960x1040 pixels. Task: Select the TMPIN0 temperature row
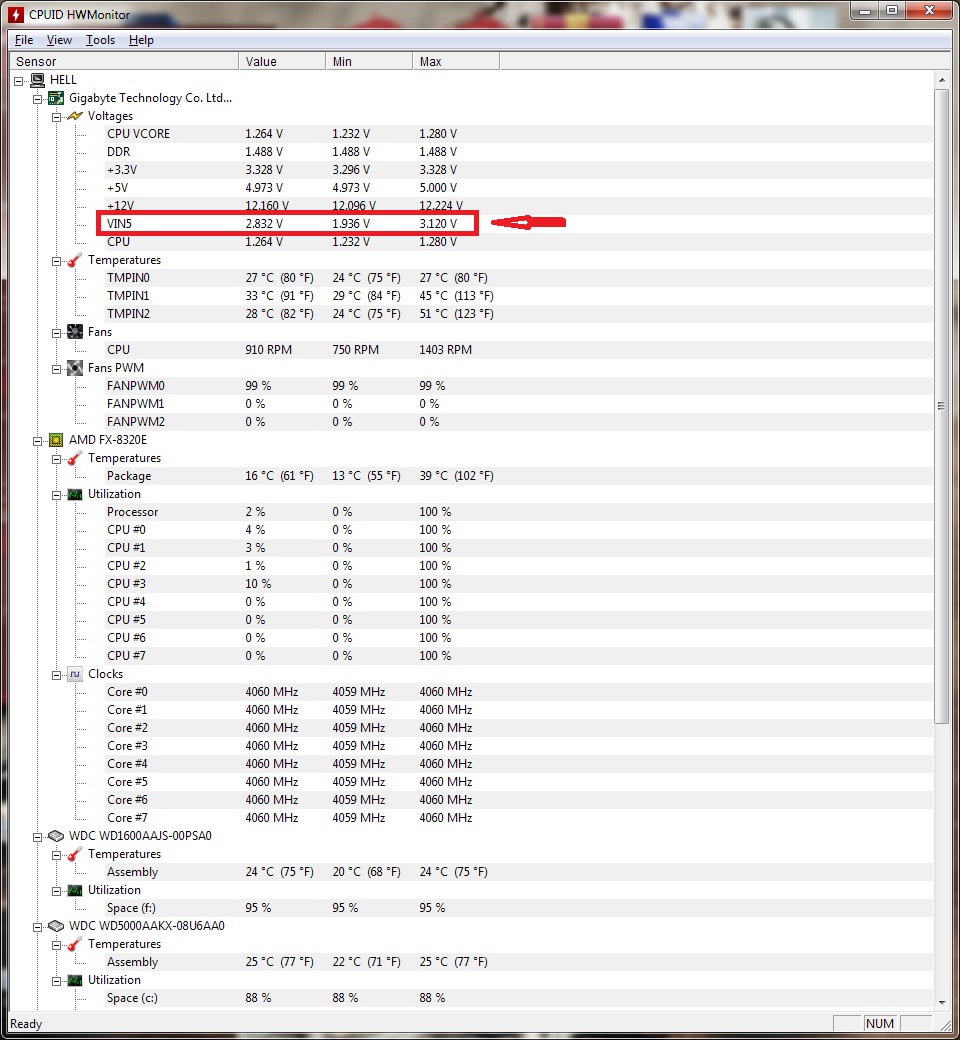click(519, 278)
